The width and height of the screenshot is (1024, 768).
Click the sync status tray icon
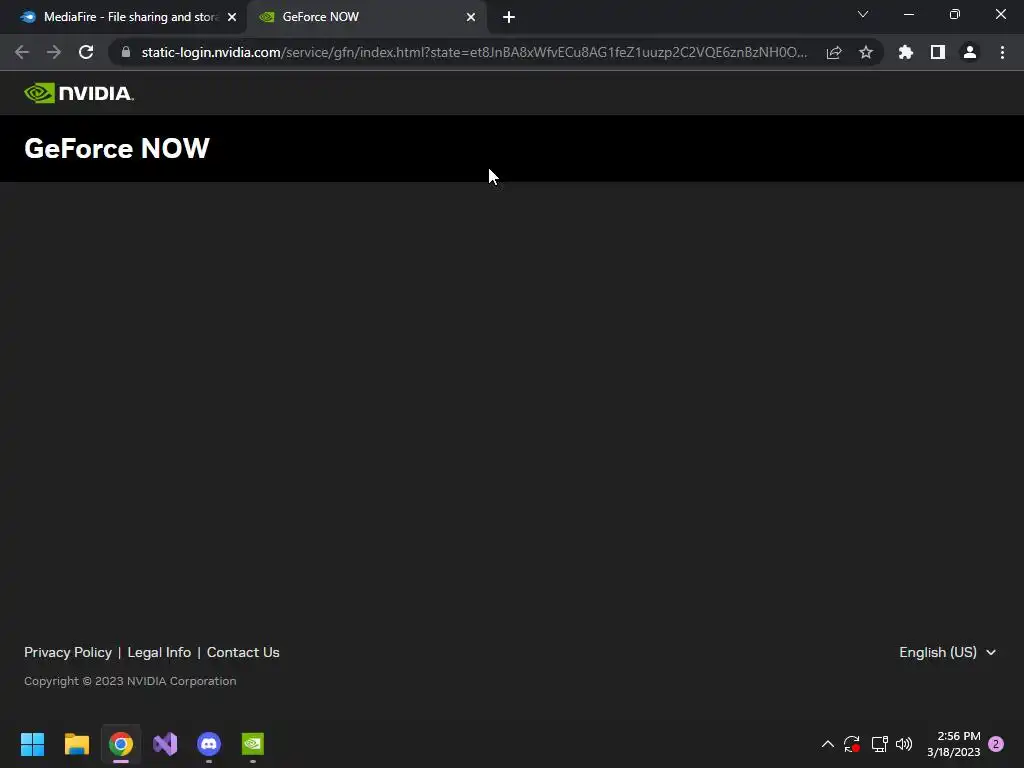pyautogui.click(x=852, y=744)
